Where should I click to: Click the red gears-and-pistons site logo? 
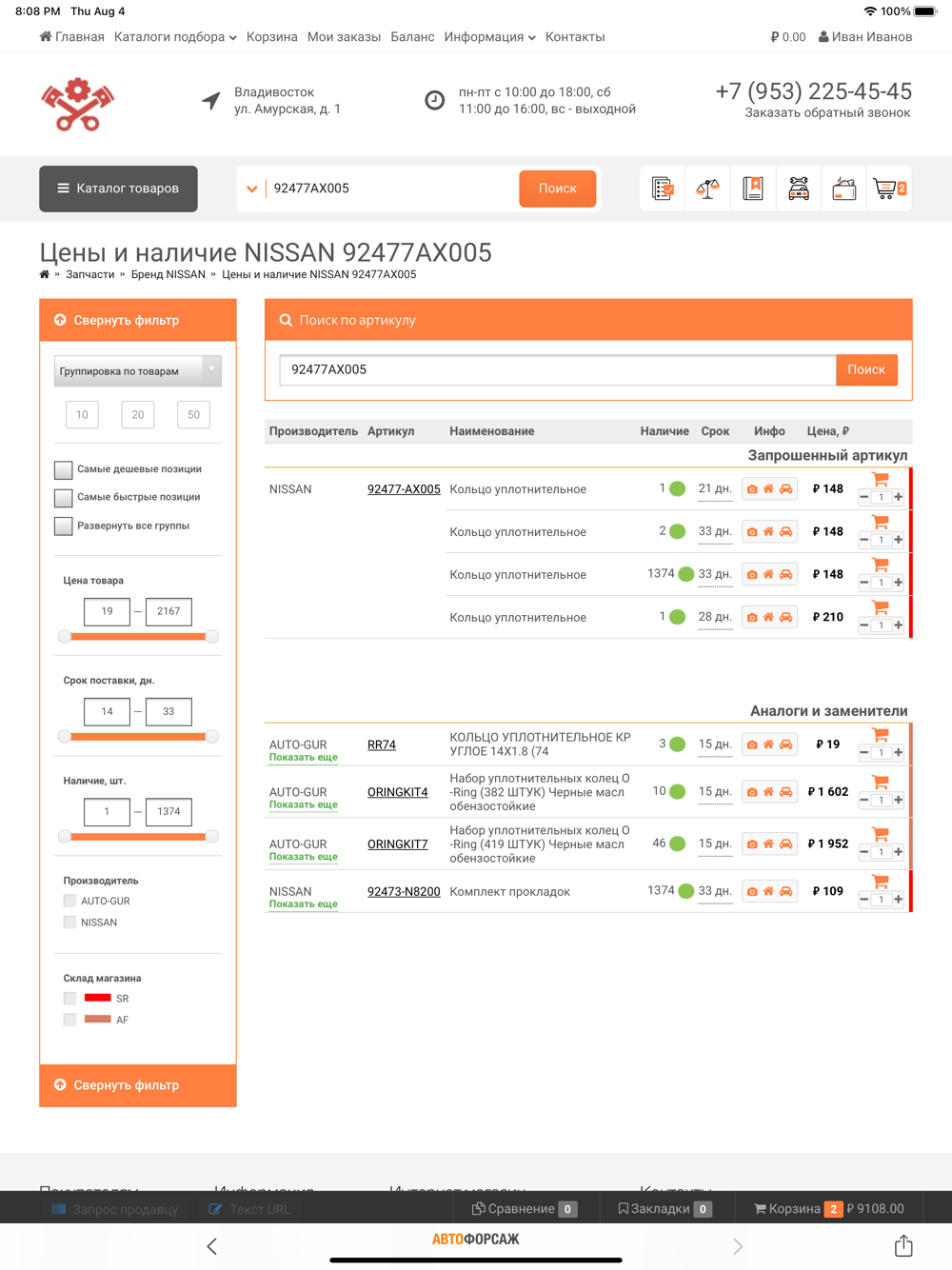point(77,105)
